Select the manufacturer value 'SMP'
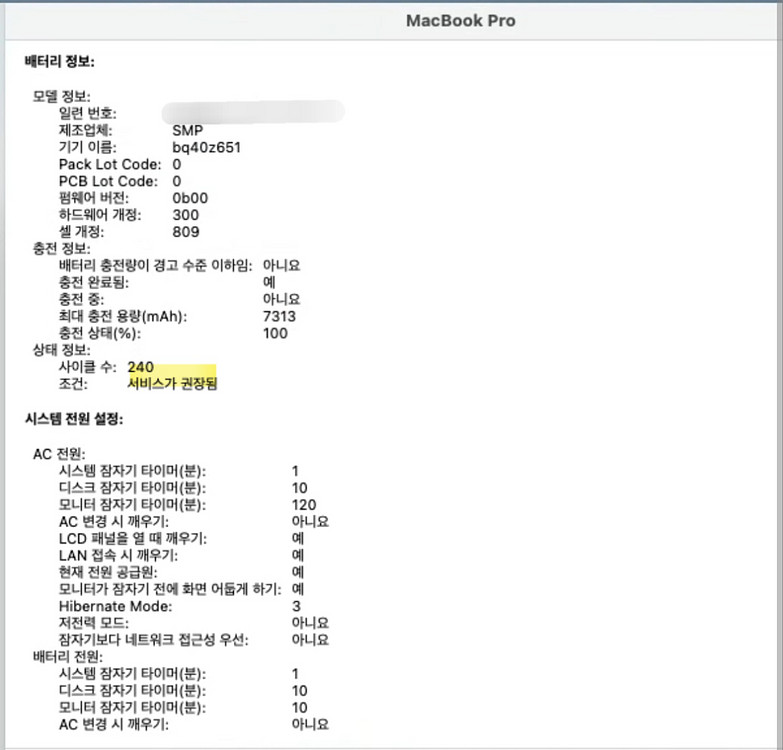Image resolution: width=783 pixels, height=750 pixels. [x=188, y=130]
